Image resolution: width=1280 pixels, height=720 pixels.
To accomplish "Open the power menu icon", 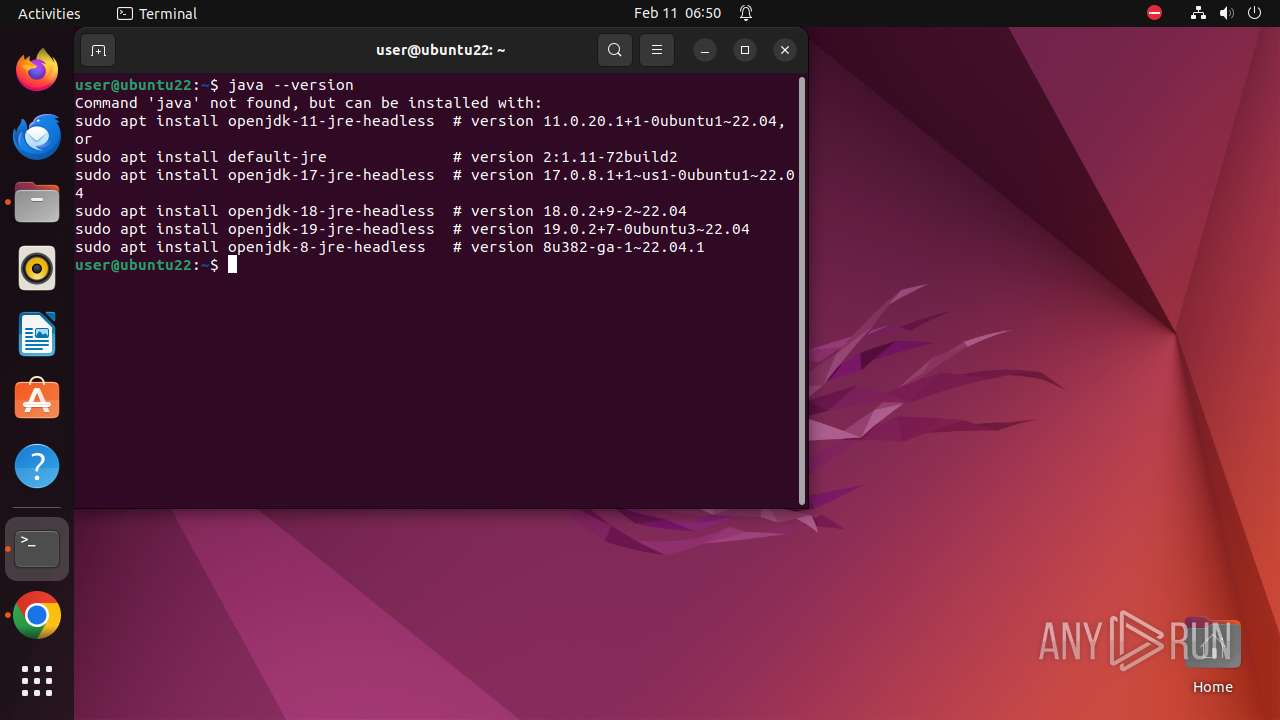I will coord(1255,13).
